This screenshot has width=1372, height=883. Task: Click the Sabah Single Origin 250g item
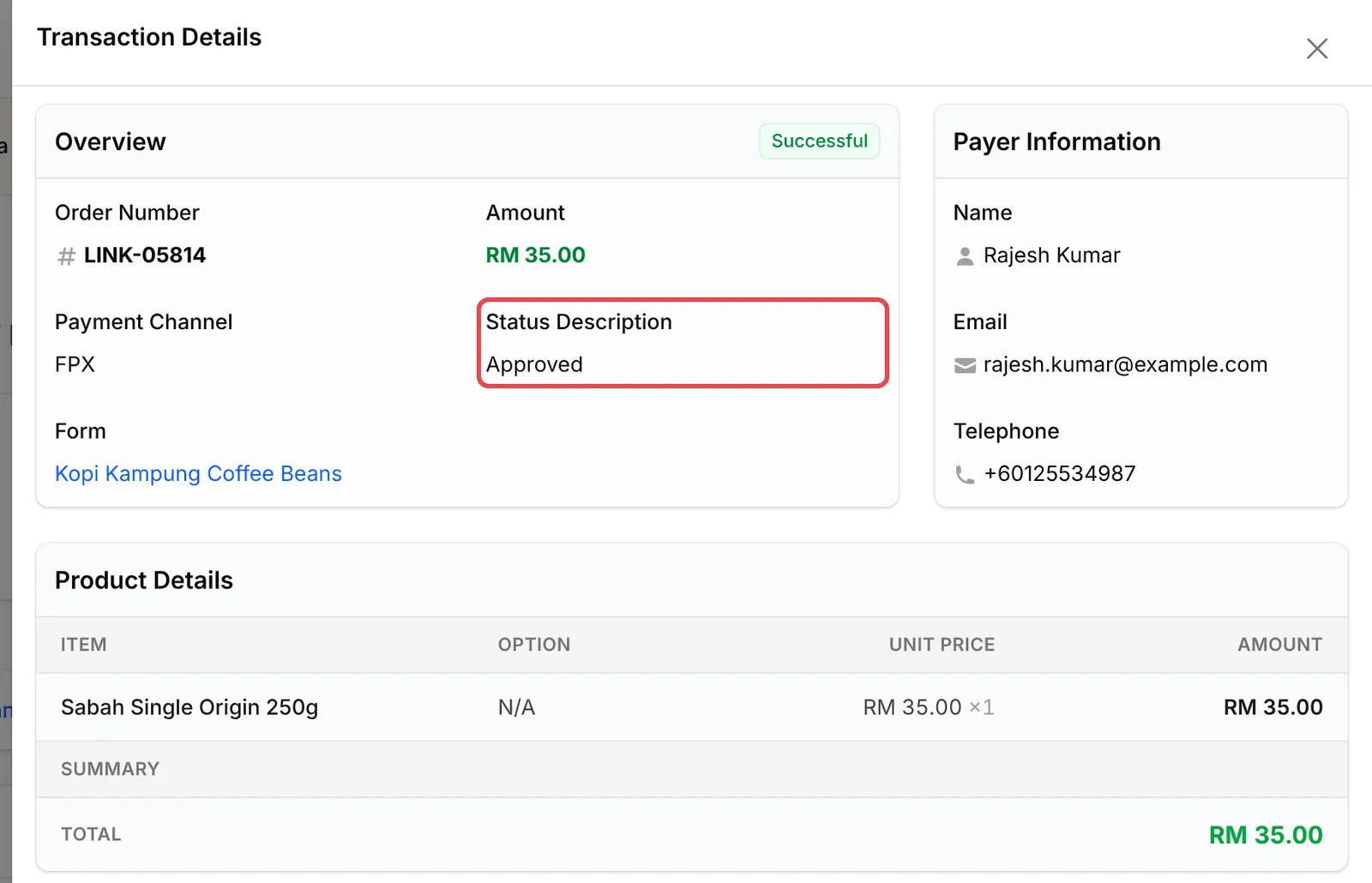[x=190, y=707]
